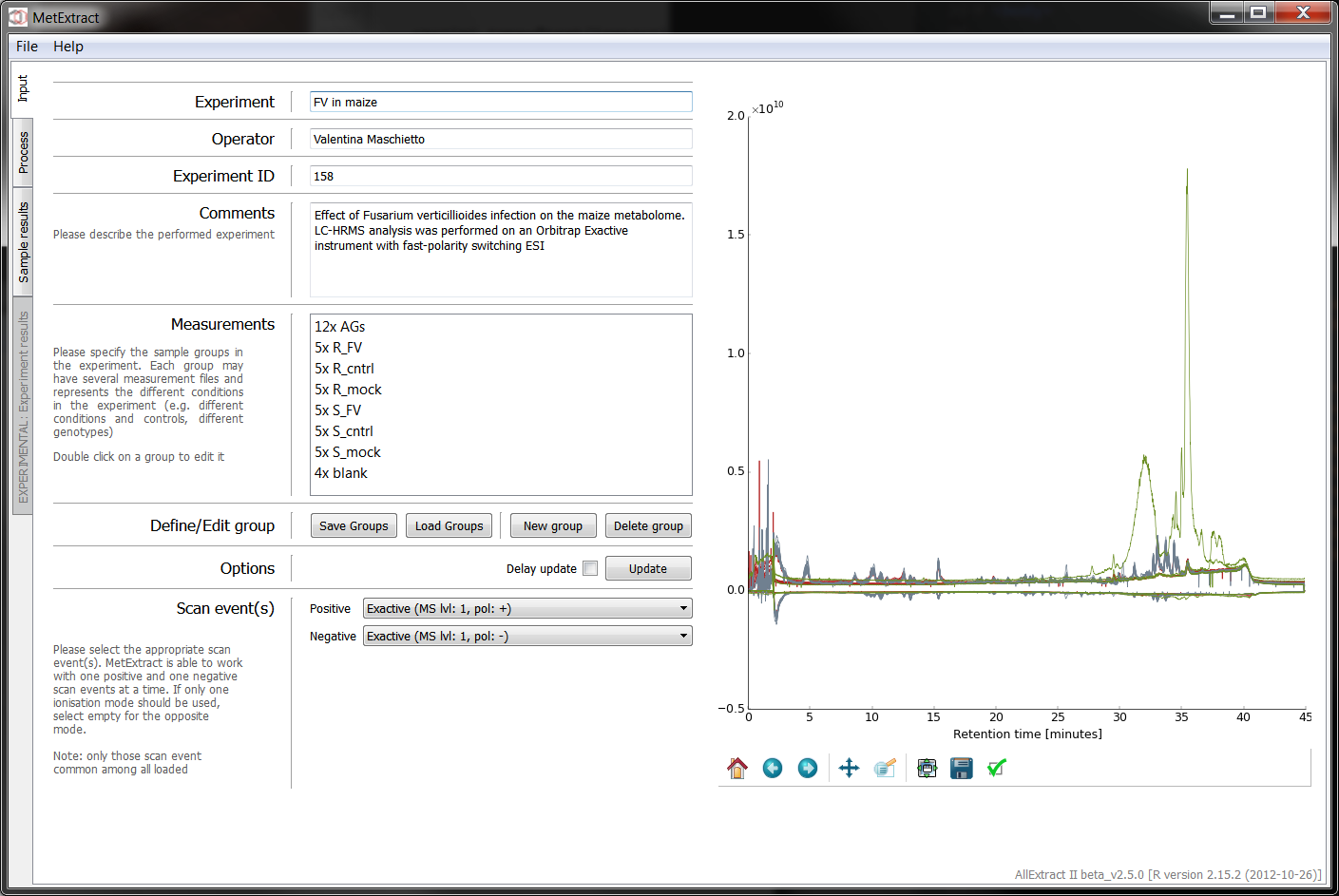Open the Positive scan event dropdown
Viewport: 1339px width, 896px height.
click(527, 608)
